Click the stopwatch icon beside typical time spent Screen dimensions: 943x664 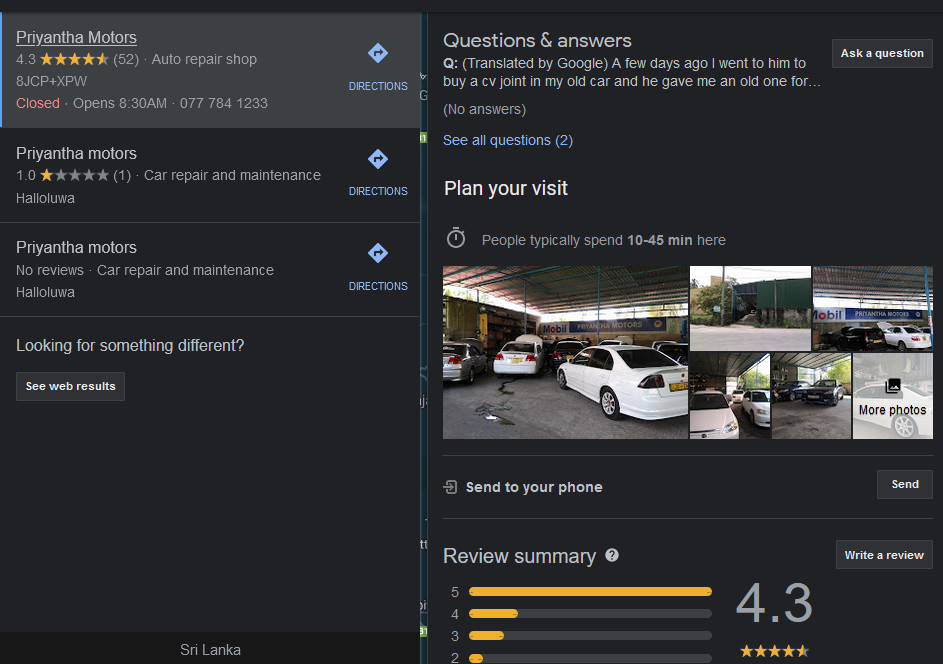456,238
